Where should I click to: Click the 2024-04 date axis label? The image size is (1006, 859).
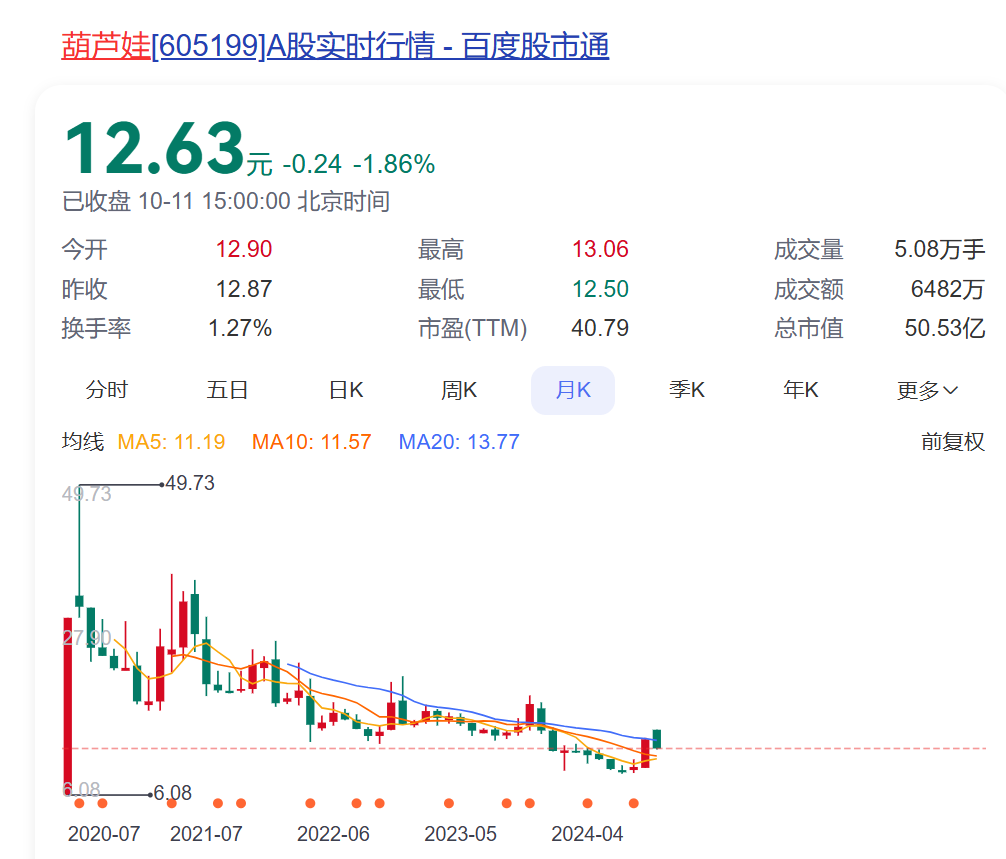tap(587, 833)
